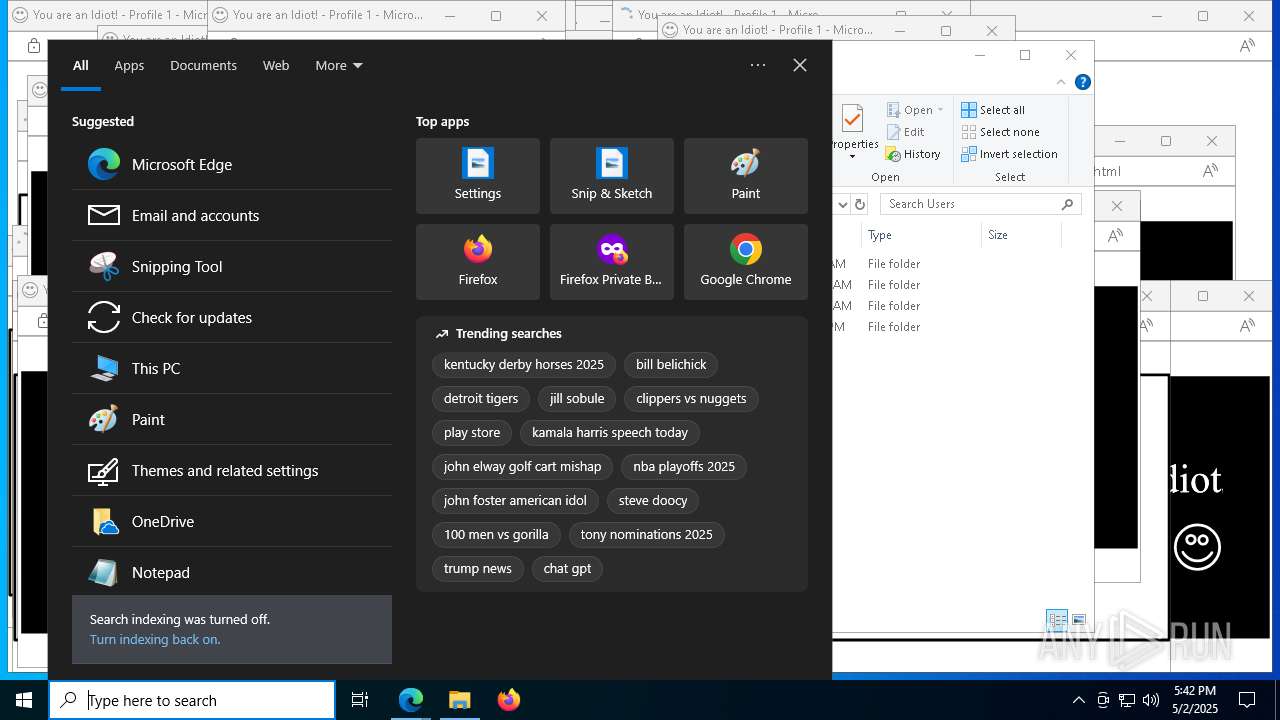This screenshot has width=1280, height=720.
Task: Search kentucky derby horses 2025
Action: click(524, 365)
